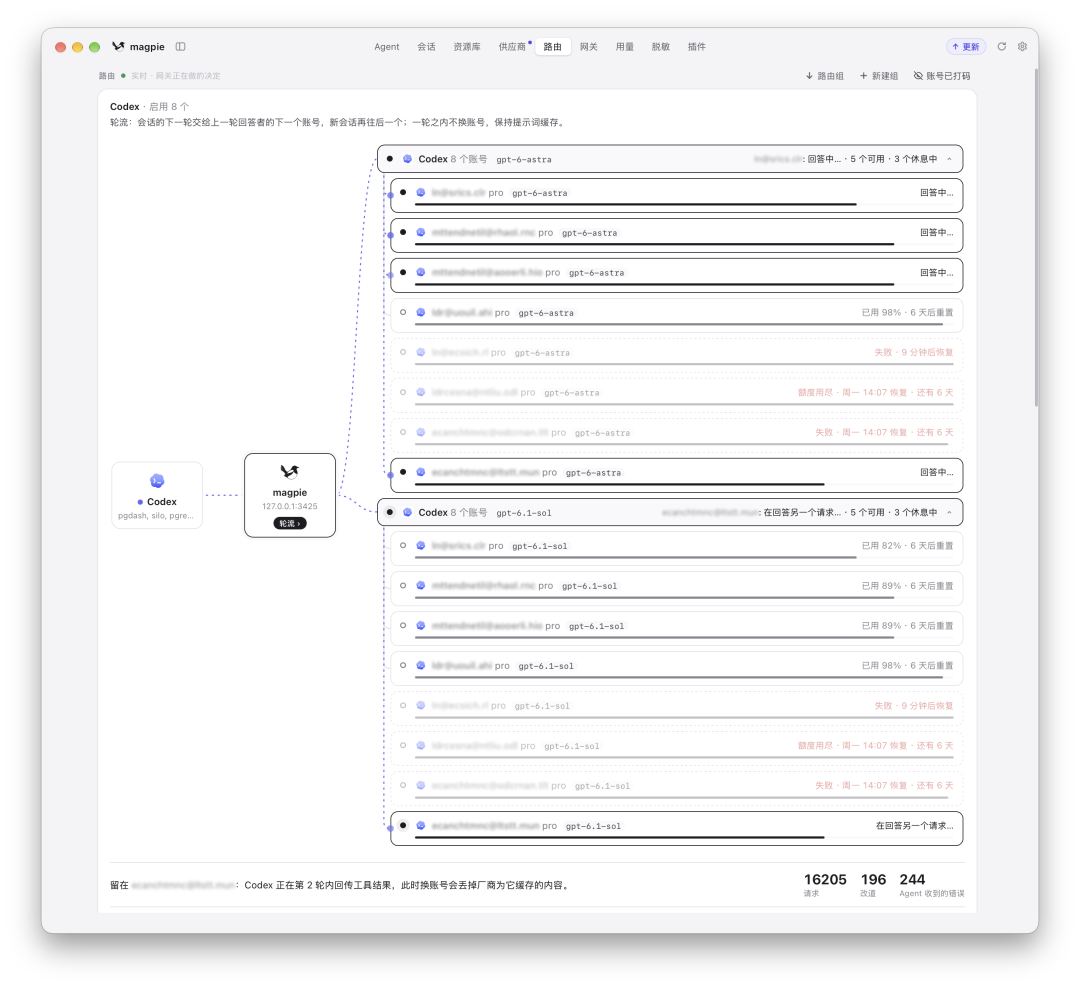
Task: Select the Codex source card on the left
Action: pyautogui.click(x=157, y=495)
